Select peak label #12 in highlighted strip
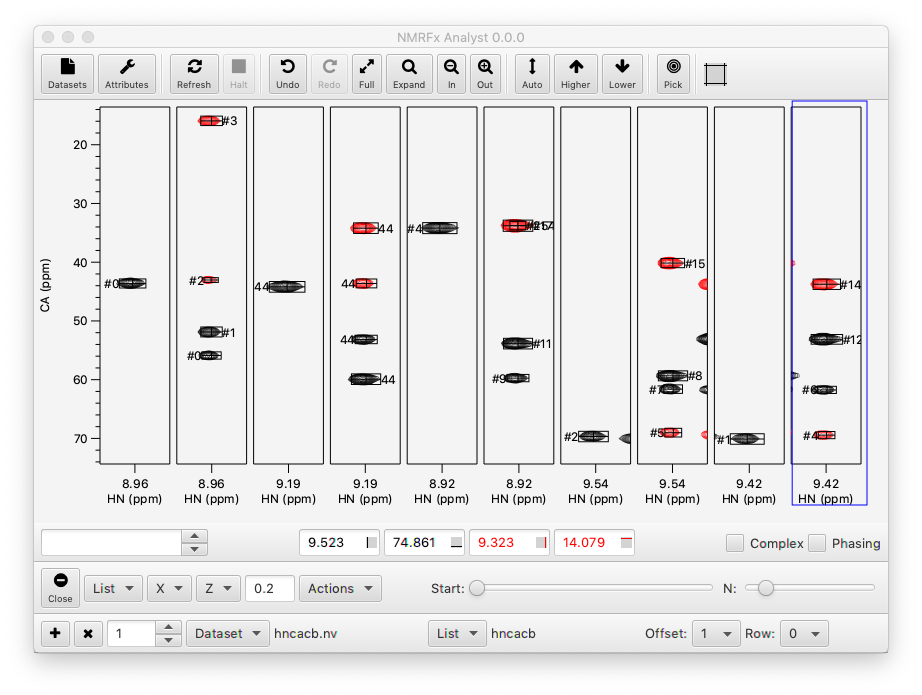The width and height of the screenshot is (922, 695). [852, 340]
